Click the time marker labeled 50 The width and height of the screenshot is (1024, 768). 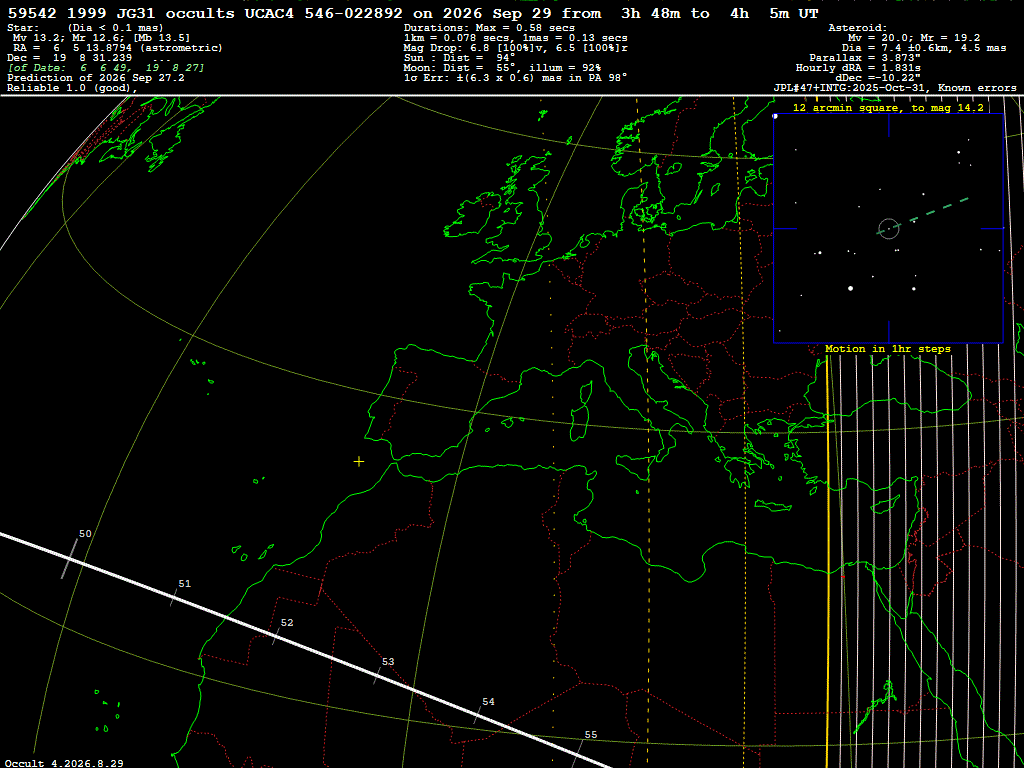[x=85, y=534]
